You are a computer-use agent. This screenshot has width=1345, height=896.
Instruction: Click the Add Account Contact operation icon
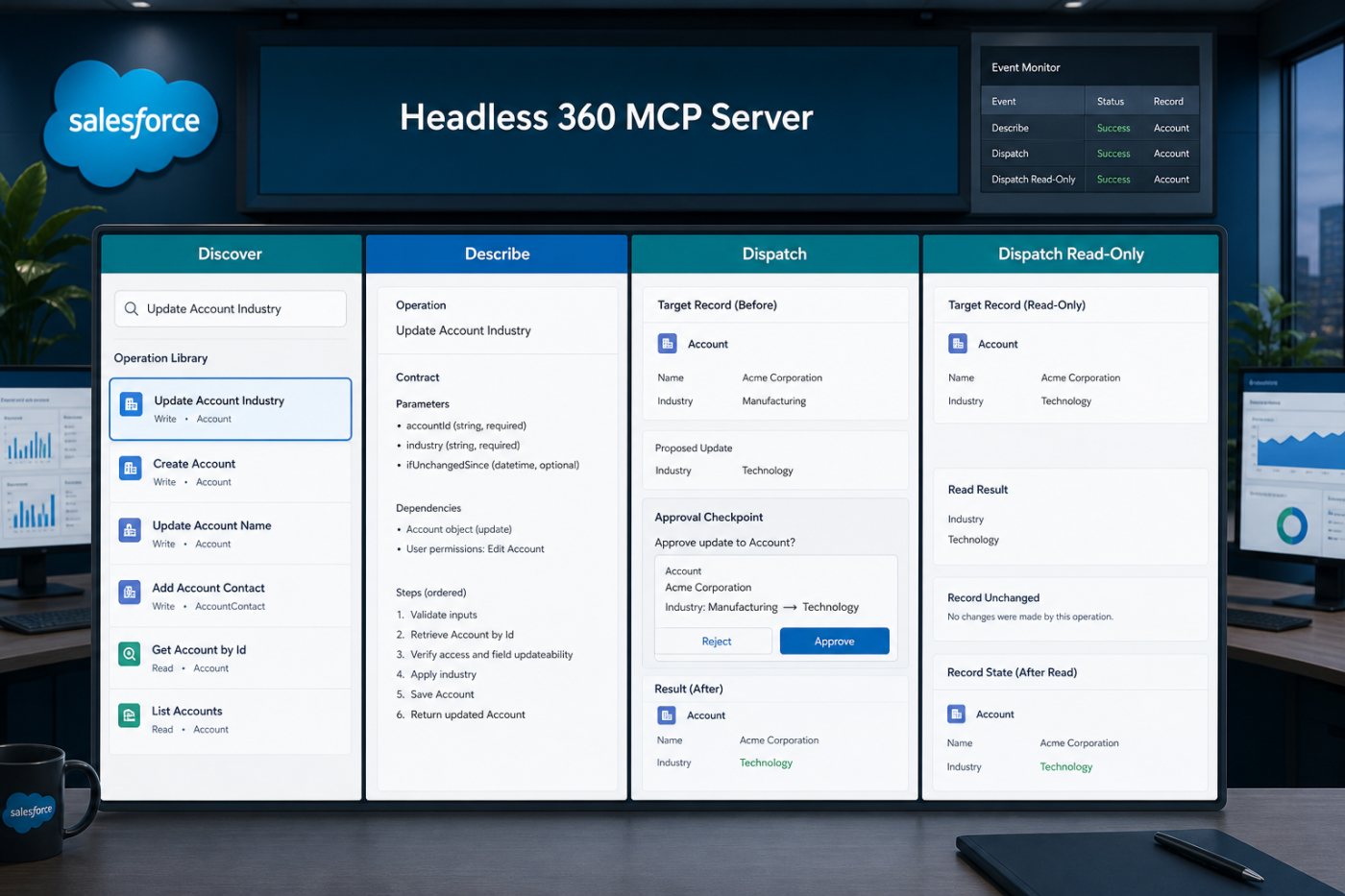[130, 592]
